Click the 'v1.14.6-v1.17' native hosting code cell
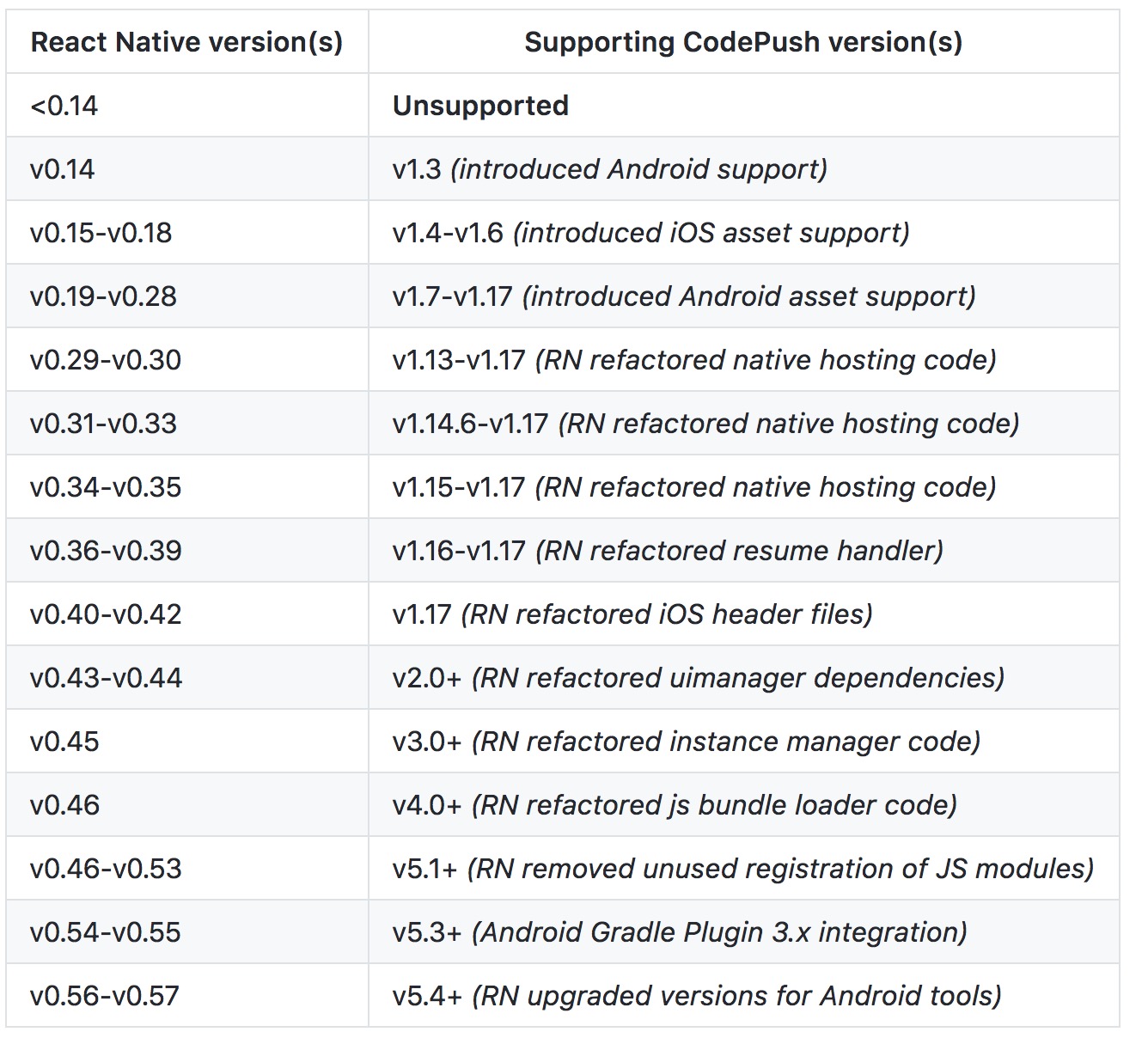The image size is (1148, 1038). [744, 423]
